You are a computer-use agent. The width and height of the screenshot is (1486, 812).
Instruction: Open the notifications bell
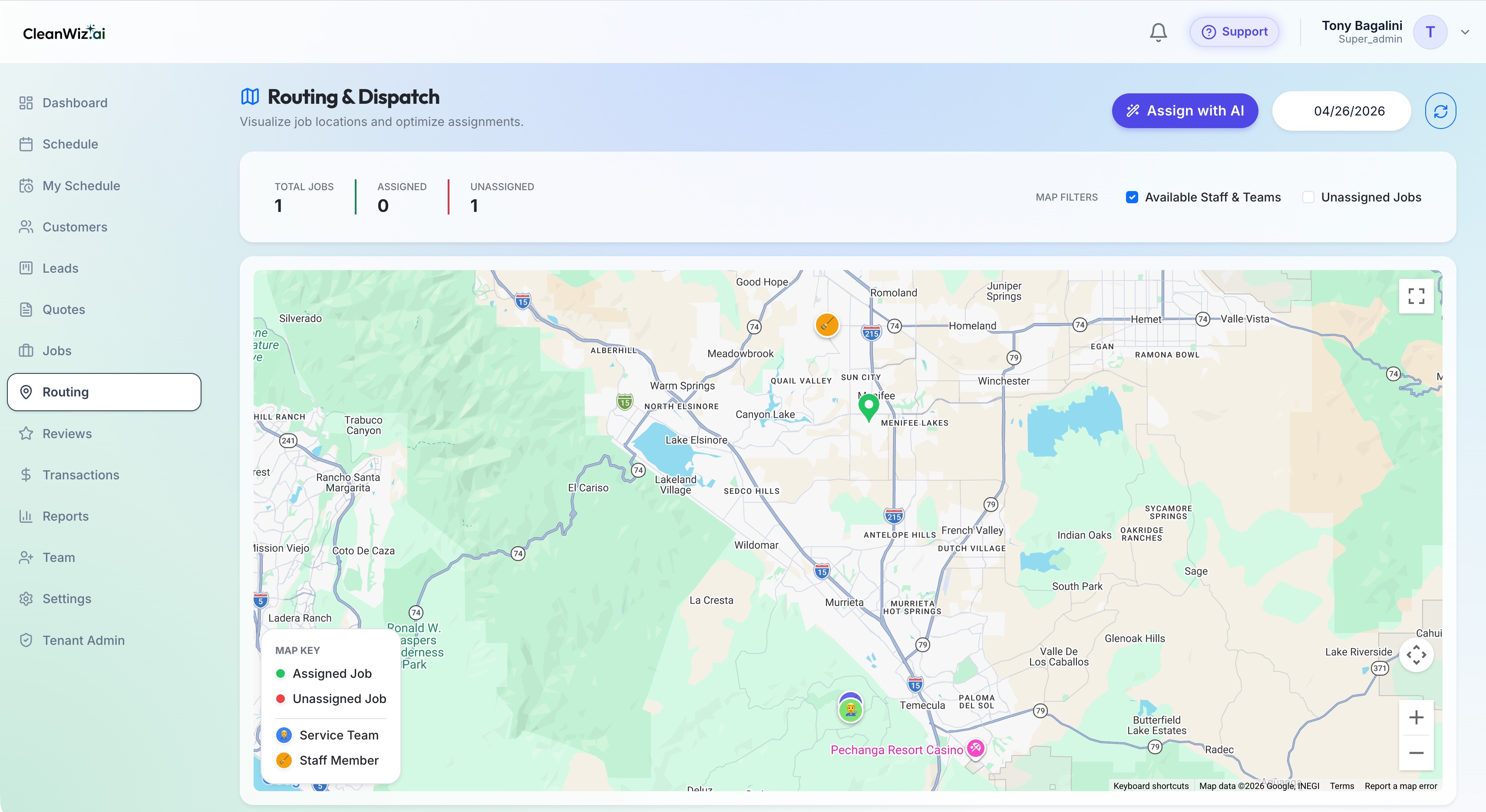click(1158, 32)
